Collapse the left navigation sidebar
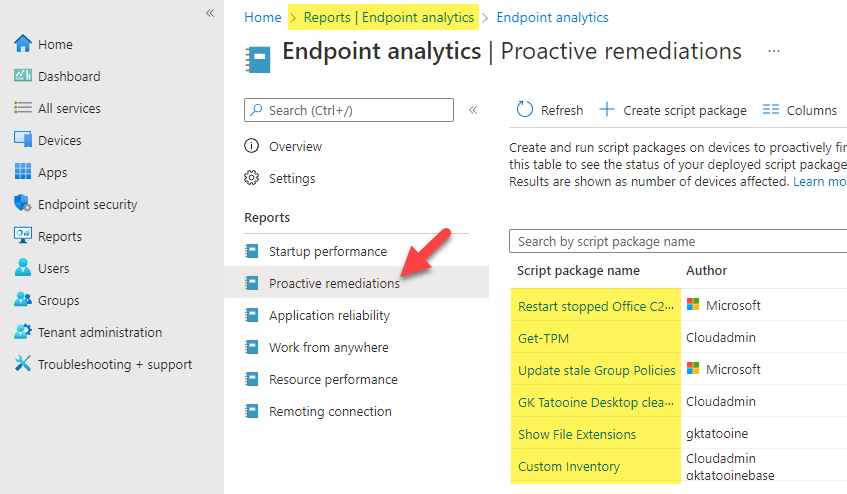 (x=210, y=13)
